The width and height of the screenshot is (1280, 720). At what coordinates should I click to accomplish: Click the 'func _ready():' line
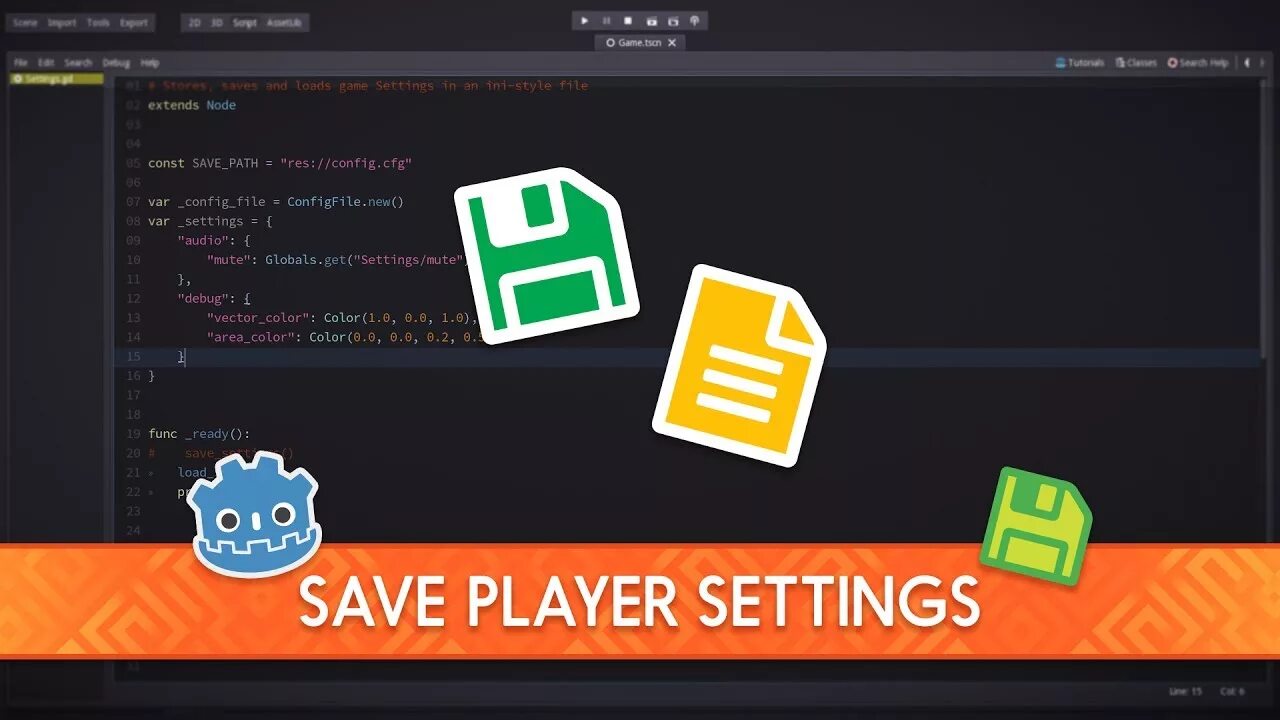199,434
